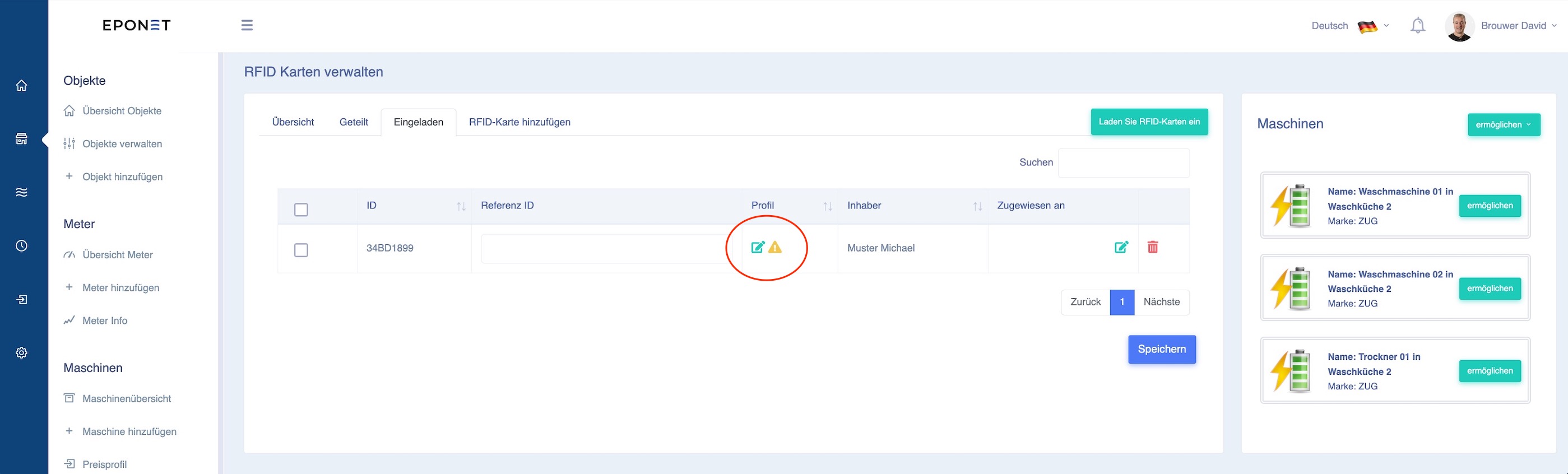Click the Speichern button
The image size is (1568, 474).
tap(1162, 349)
